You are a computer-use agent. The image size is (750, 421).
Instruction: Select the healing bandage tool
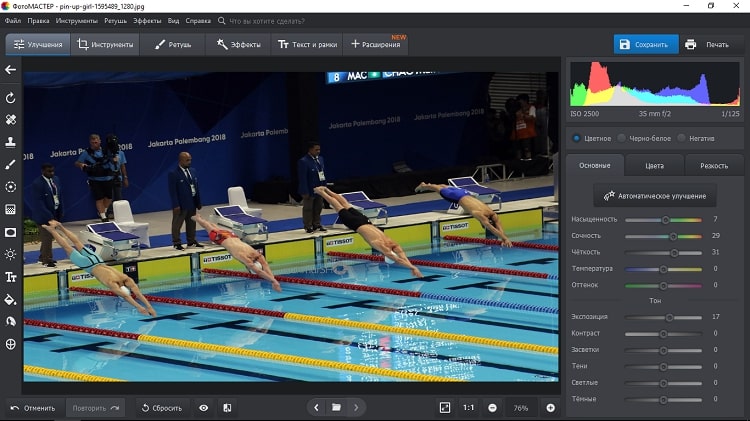pos(11,120)
